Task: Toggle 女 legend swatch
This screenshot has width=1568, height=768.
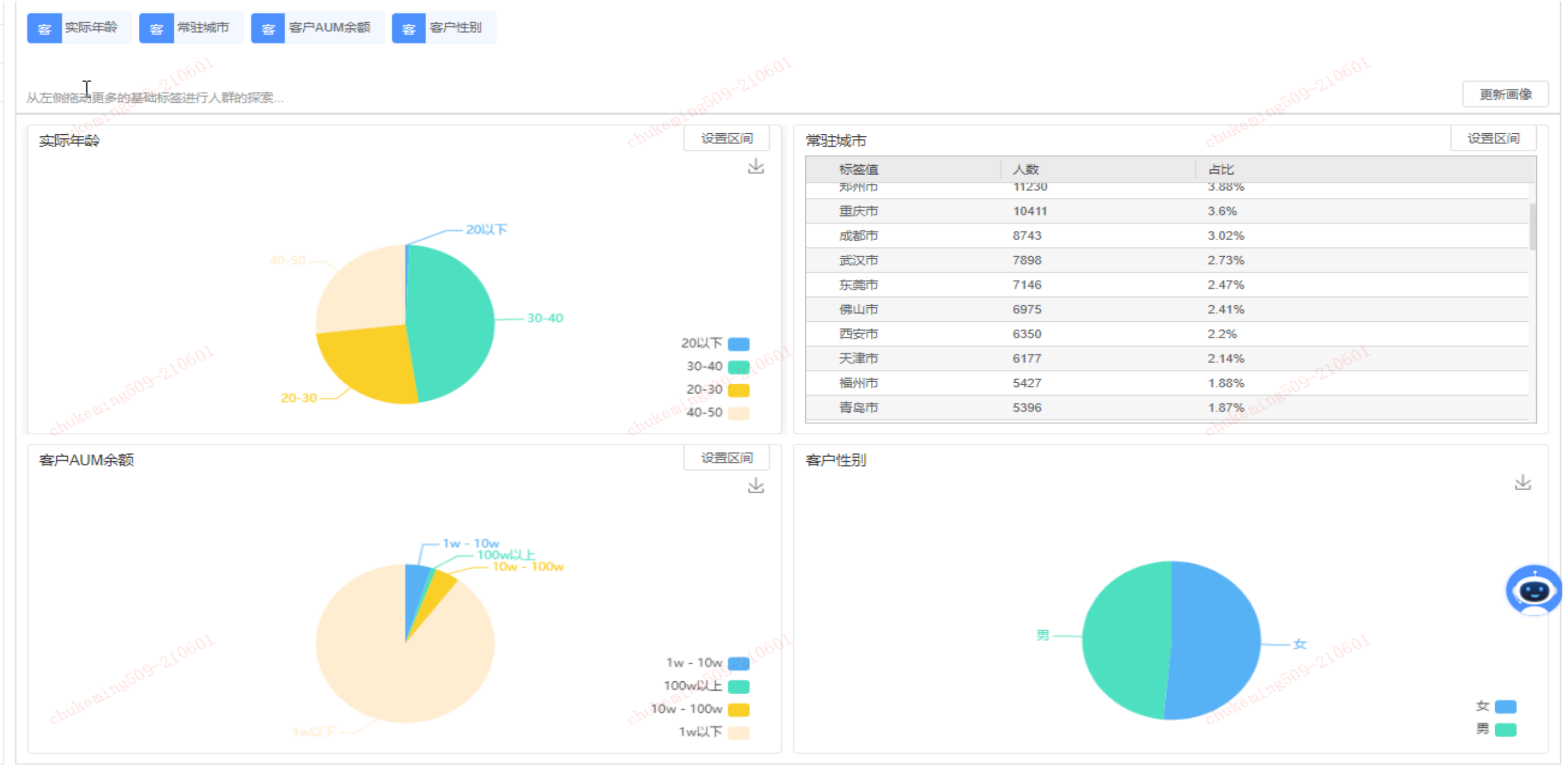Action: pos(1506,707)
